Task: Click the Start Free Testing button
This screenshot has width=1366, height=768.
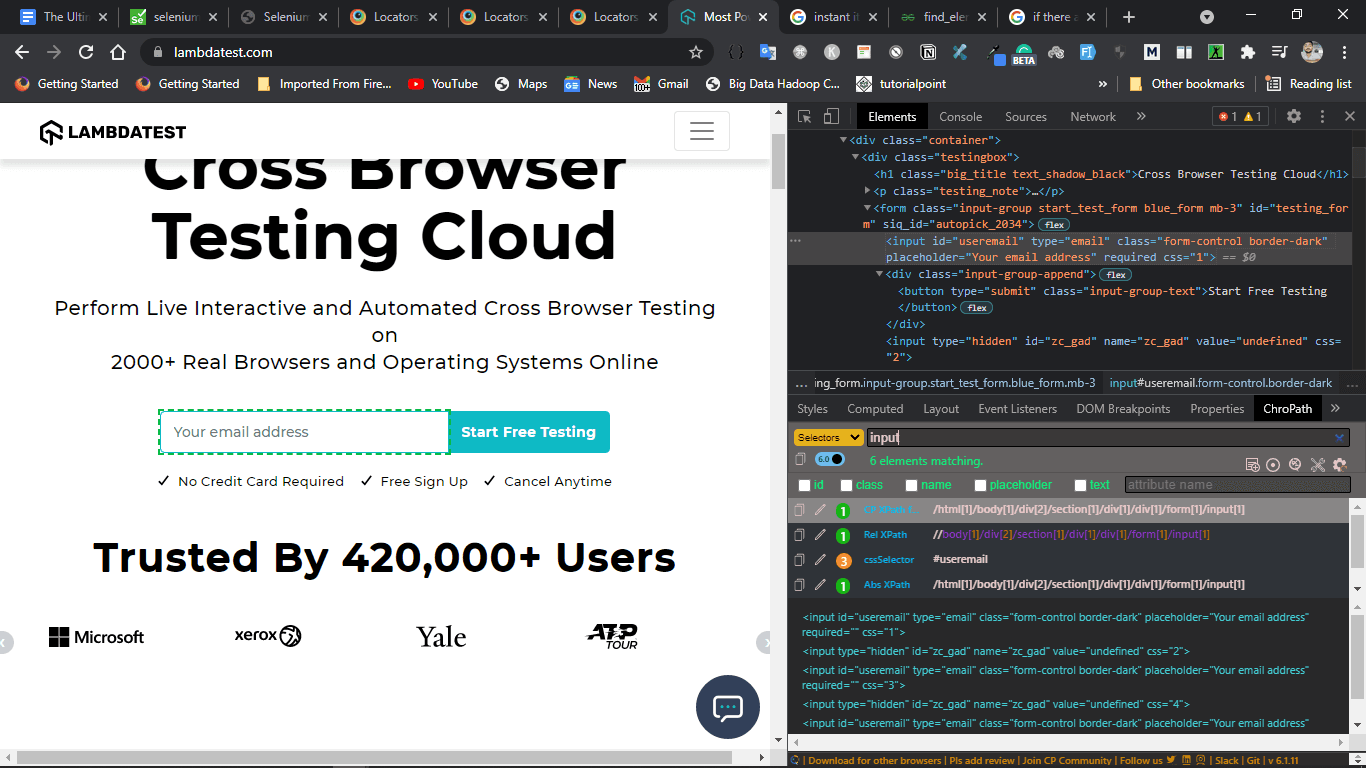Action: click(x=529, y=431)
